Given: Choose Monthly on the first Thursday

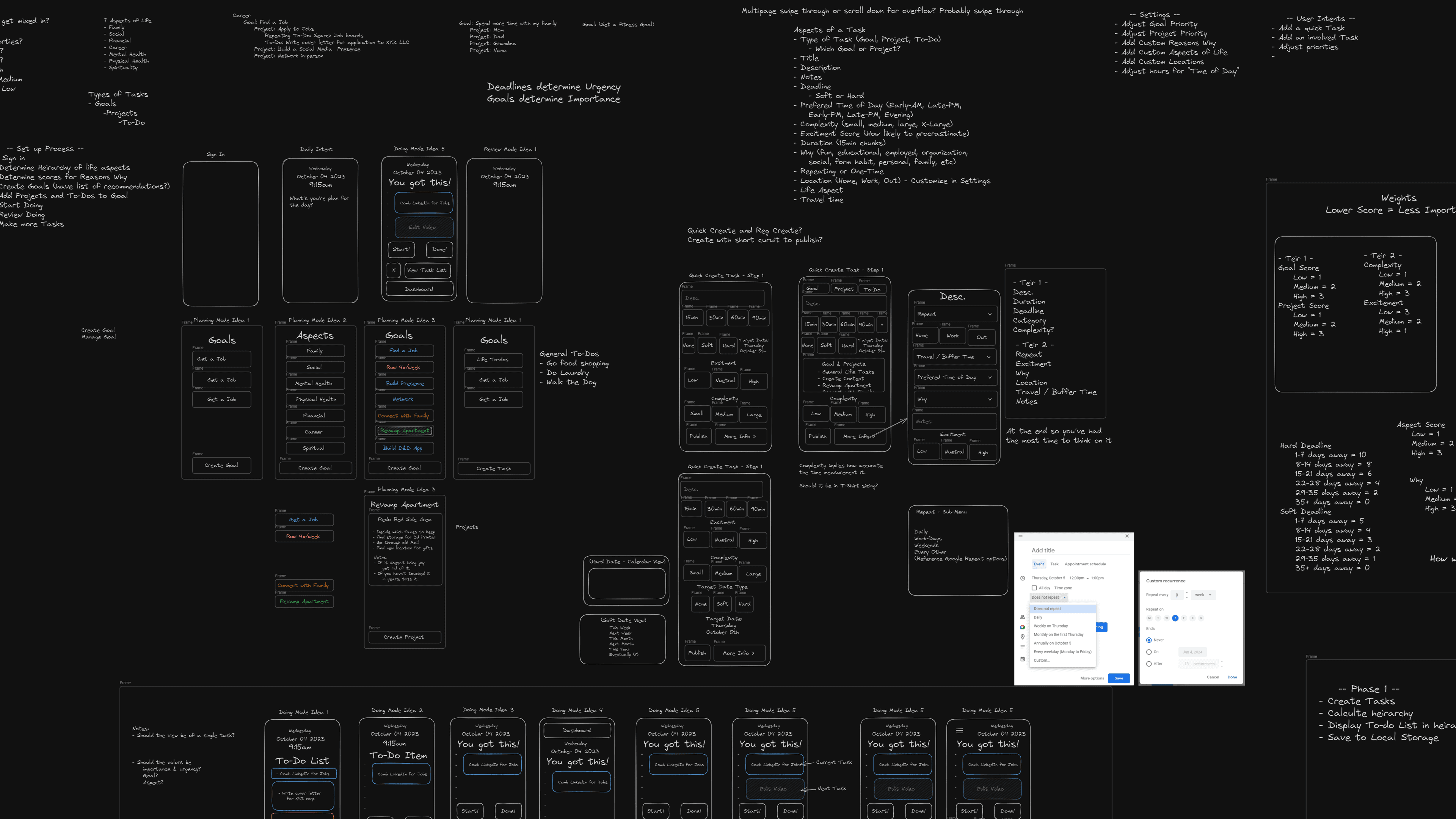Looking at the screenshot, I should [1062, 635].
